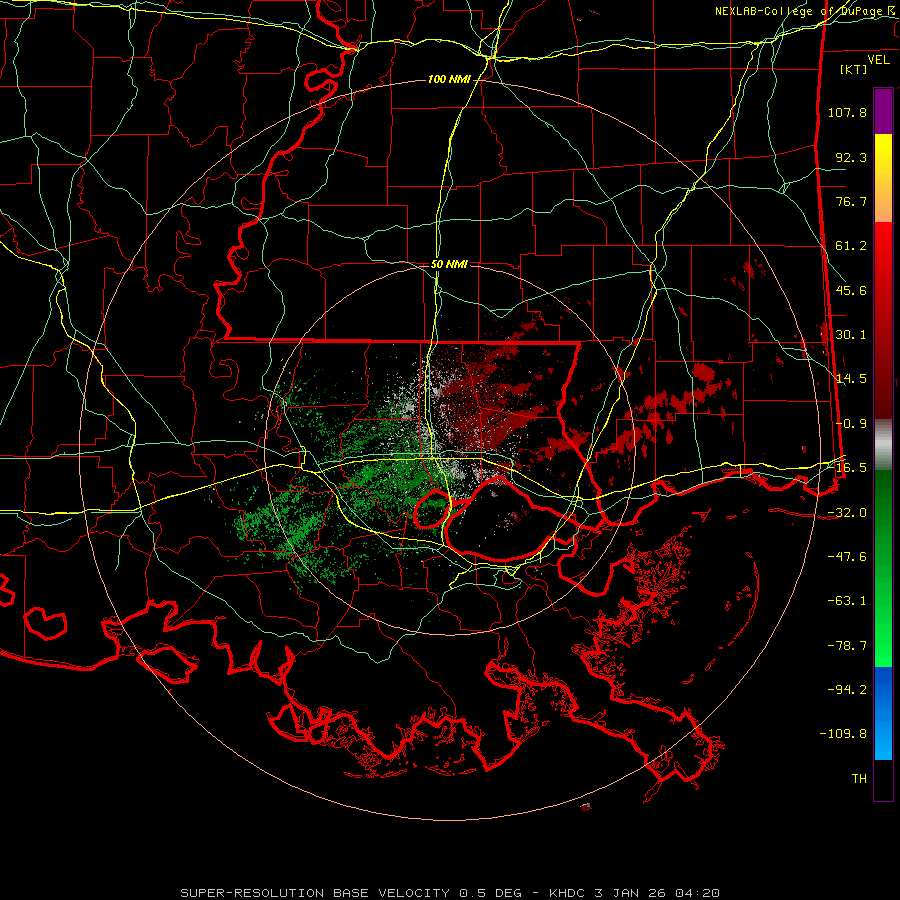Click the 45.6 velocity scale value

[x=851, y=290]
